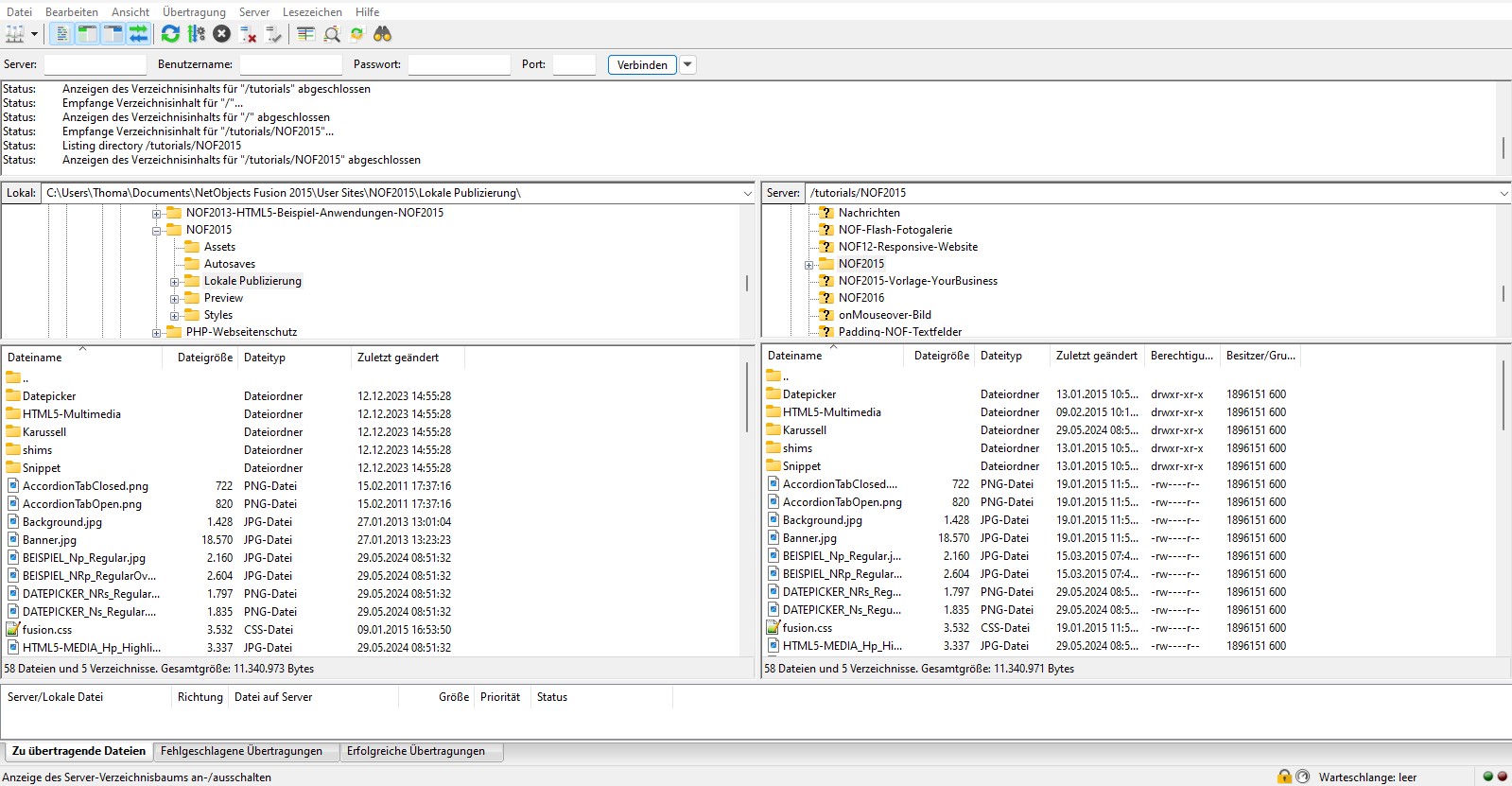Click the Benutzername input field
Screen dimensions: 1512x786
(x=290, y=65)
